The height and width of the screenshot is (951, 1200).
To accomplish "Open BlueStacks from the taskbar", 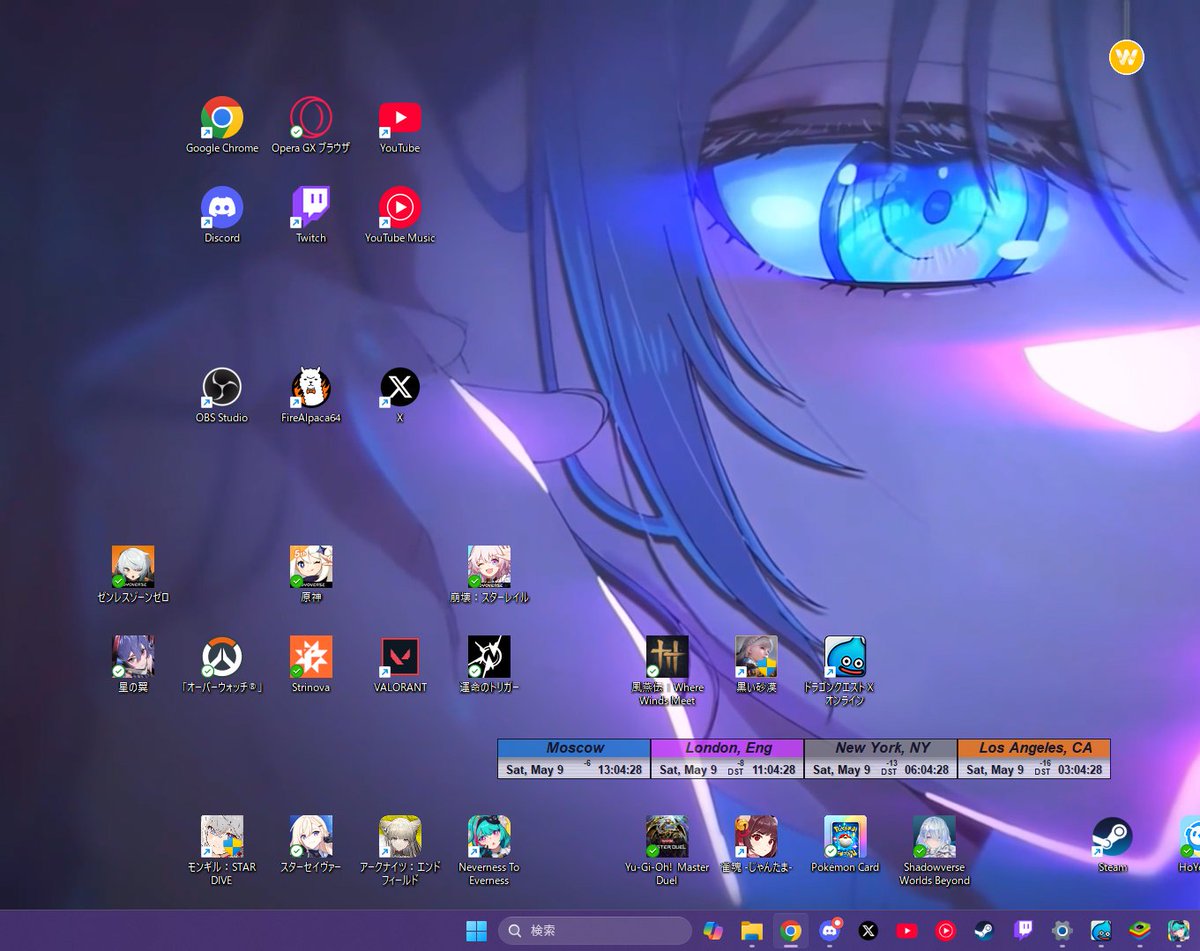I will [x=1140, y=931].
